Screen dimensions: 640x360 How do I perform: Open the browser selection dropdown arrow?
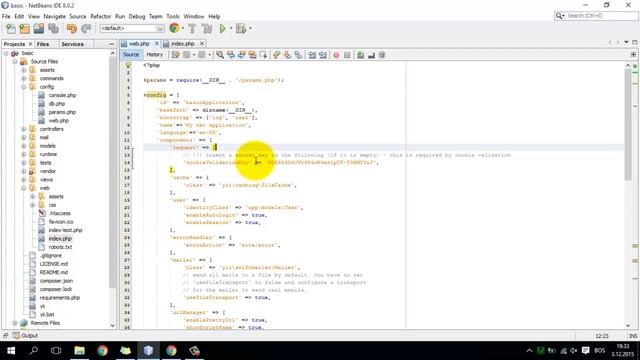182,28
